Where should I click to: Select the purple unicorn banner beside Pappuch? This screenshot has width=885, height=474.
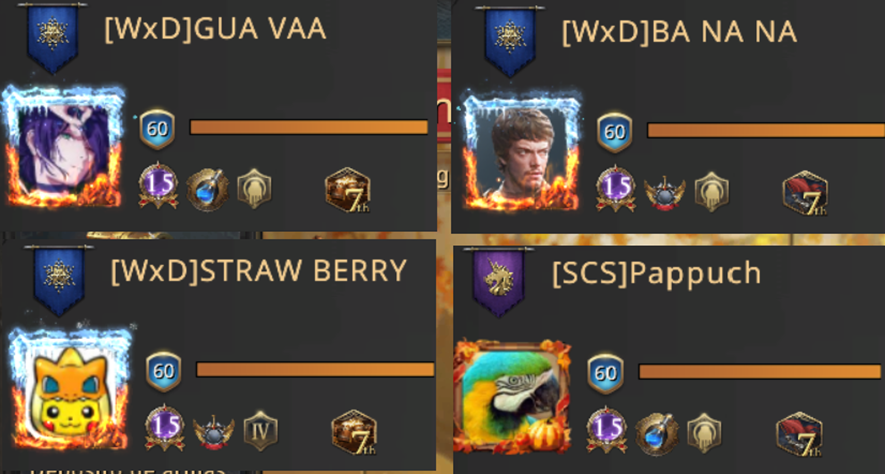499,282
